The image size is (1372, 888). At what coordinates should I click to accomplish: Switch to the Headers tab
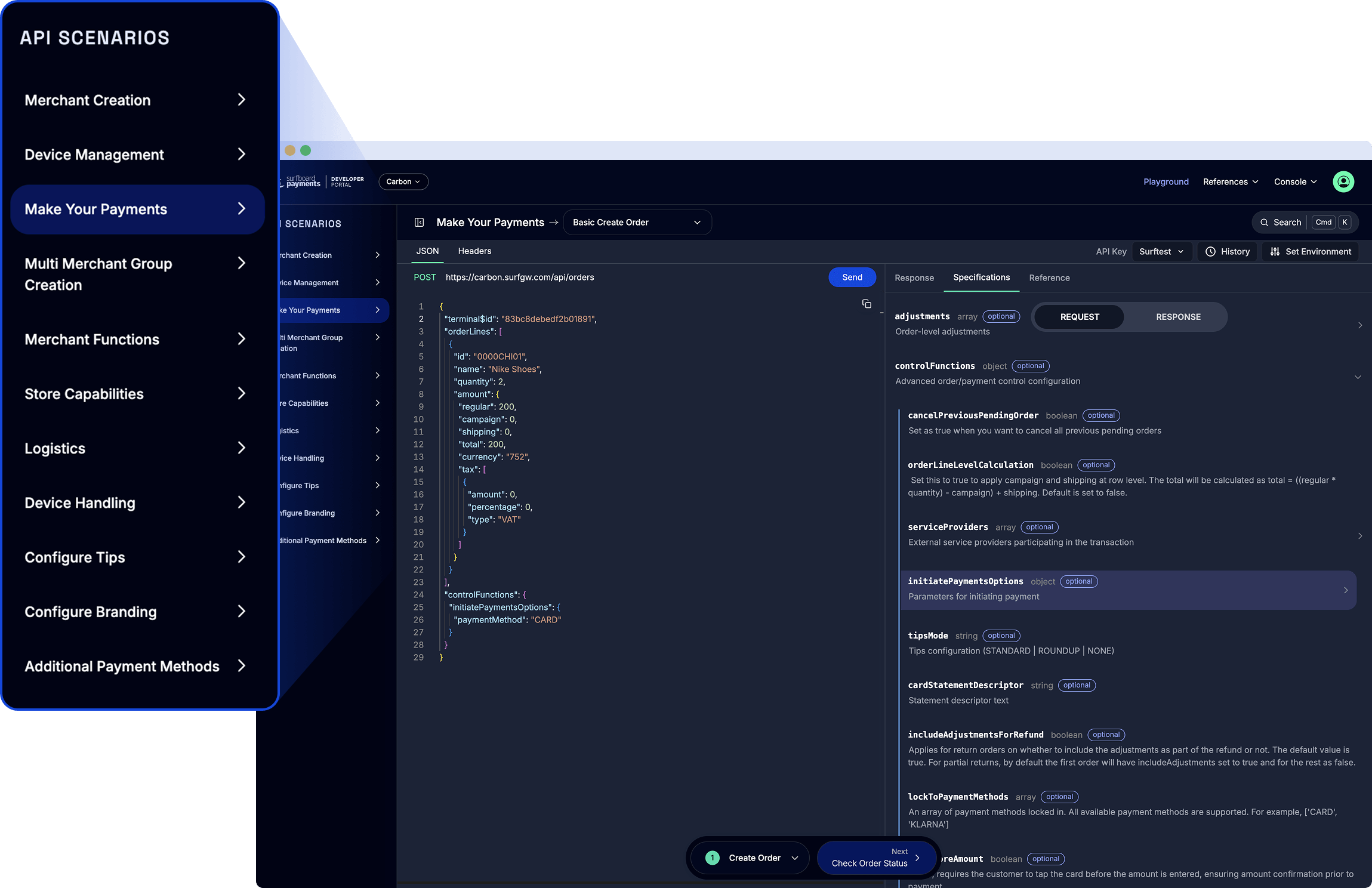point(474,251)
